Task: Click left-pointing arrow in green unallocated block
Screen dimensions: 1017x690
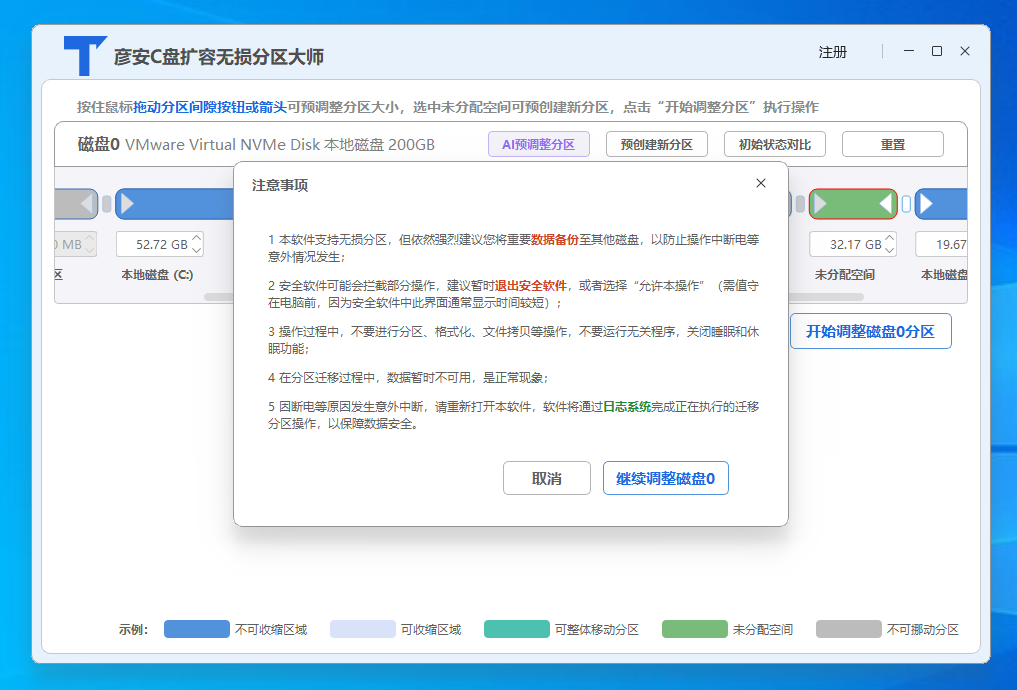Action: tap(885, 204)
